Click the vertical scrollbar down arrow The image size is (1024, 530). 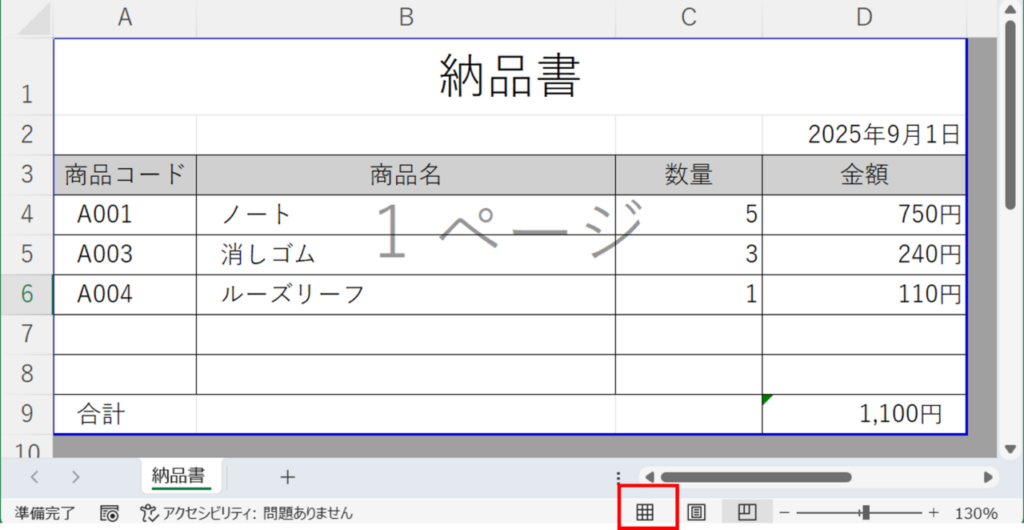1010,449
